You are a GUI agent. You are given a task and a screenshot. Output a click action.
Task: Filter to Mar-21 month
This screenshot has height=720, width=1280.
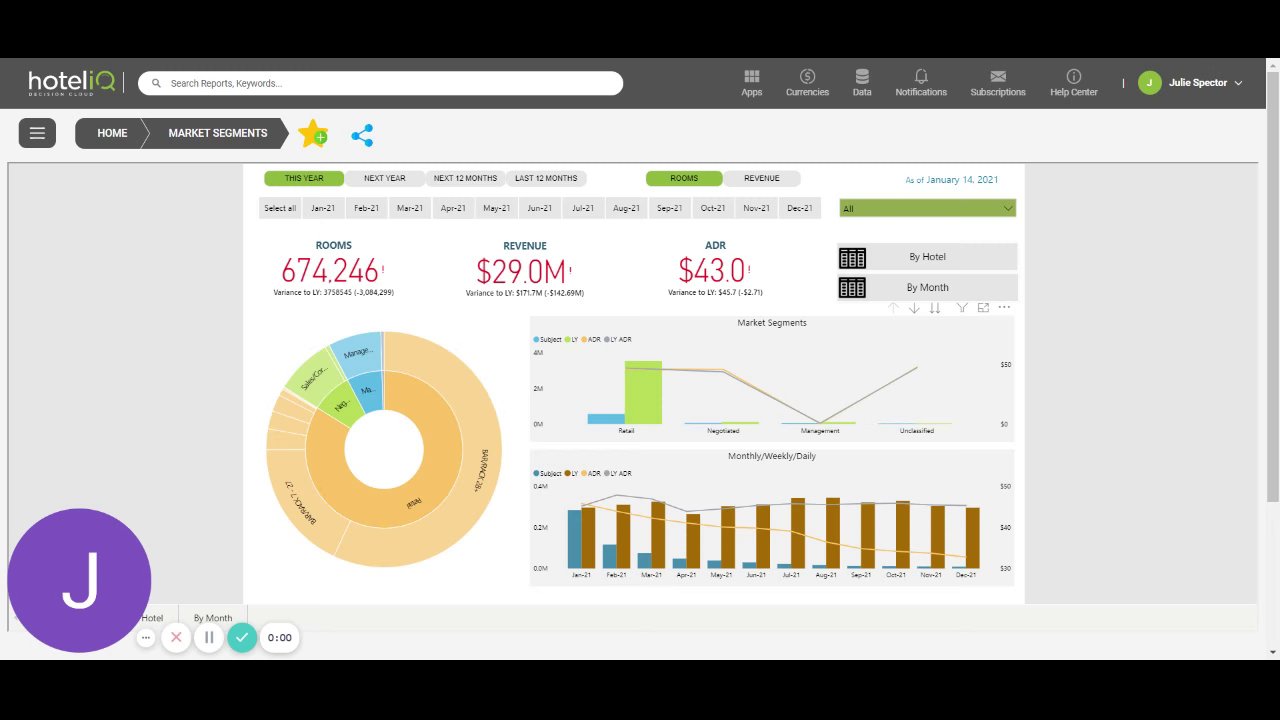410,208
